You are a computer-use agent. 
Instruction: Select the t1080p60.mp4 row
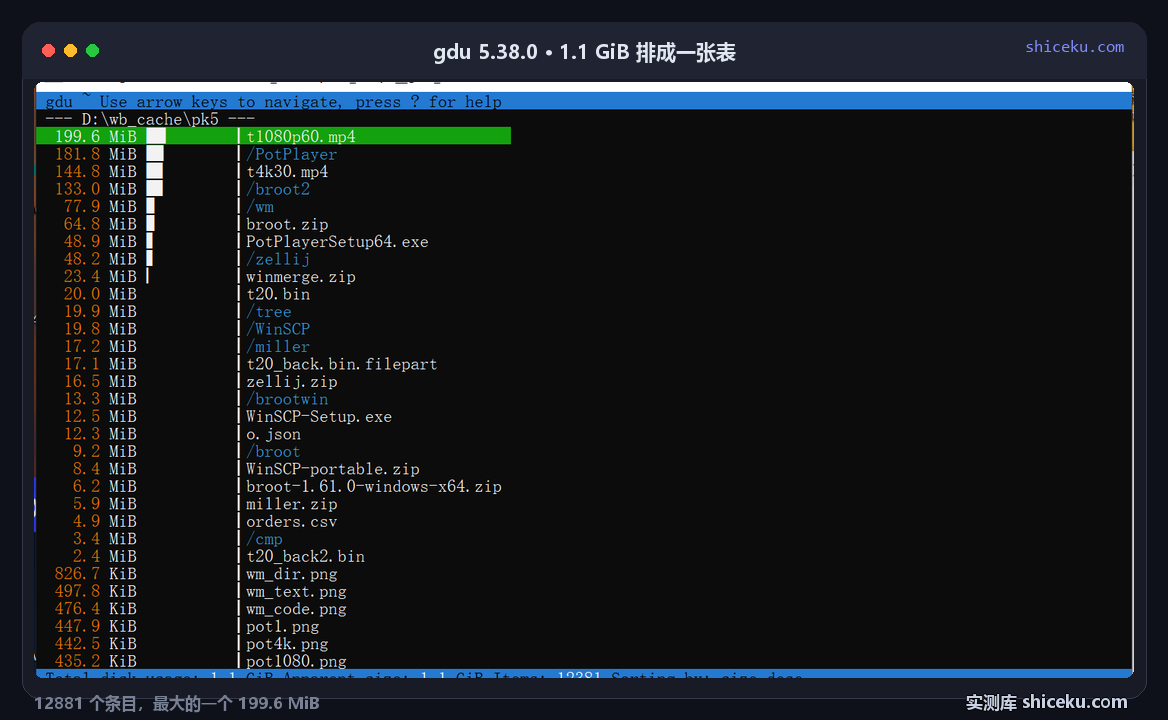click(x=273, y=136)
